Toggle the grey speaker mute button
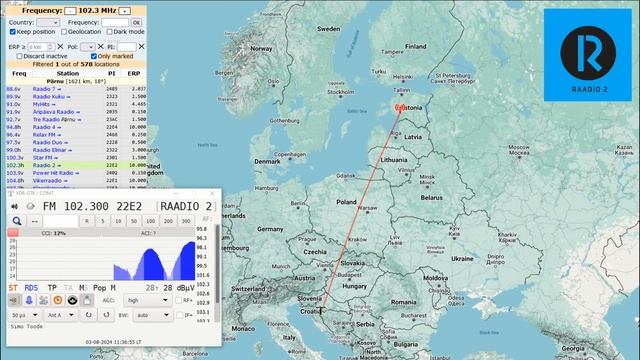640x360 pixels. click(x=15, y=300)
